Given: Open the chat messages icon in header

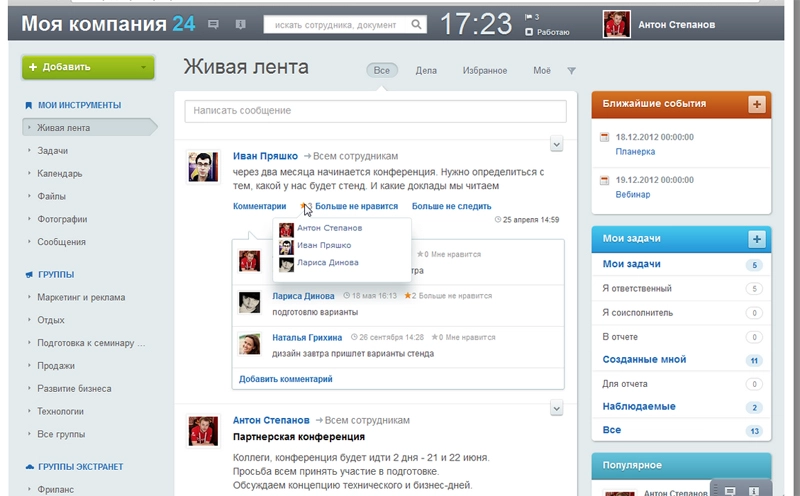Looking at the screenshot, I should [x=213, y=24].
